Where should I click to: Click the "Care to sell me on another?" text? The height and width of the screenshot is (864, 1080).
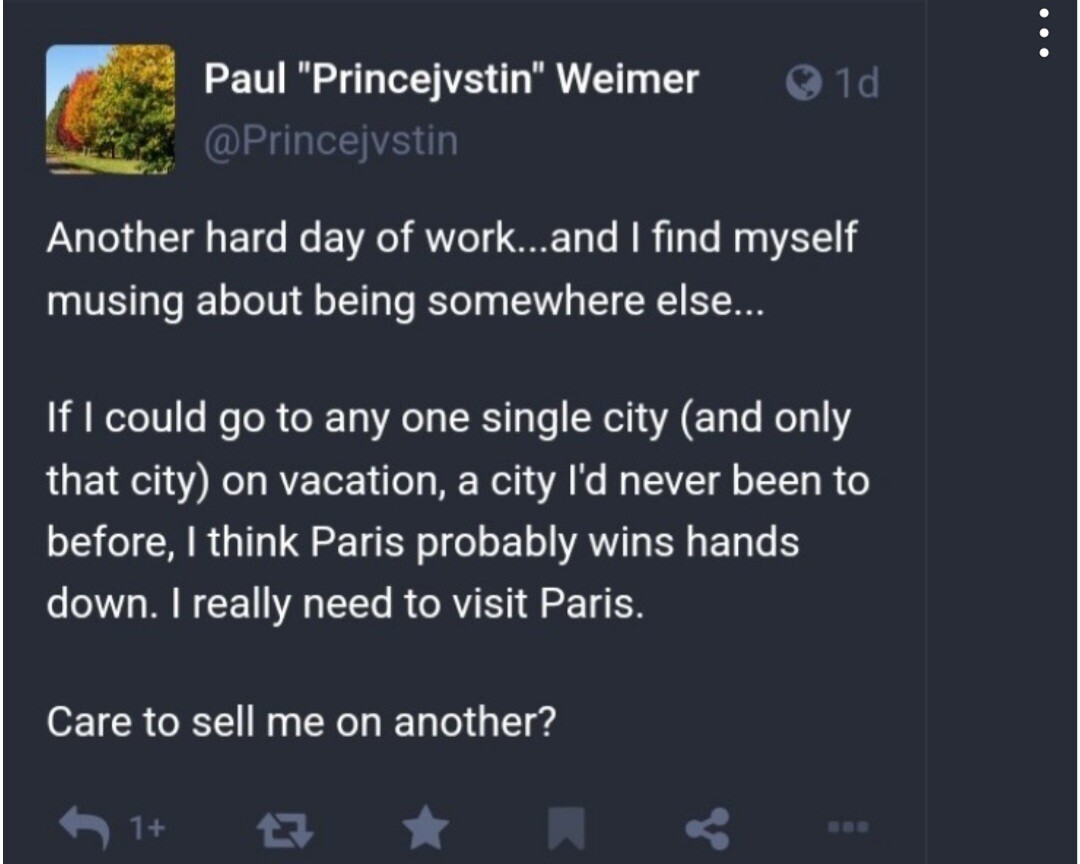[300, 721]
